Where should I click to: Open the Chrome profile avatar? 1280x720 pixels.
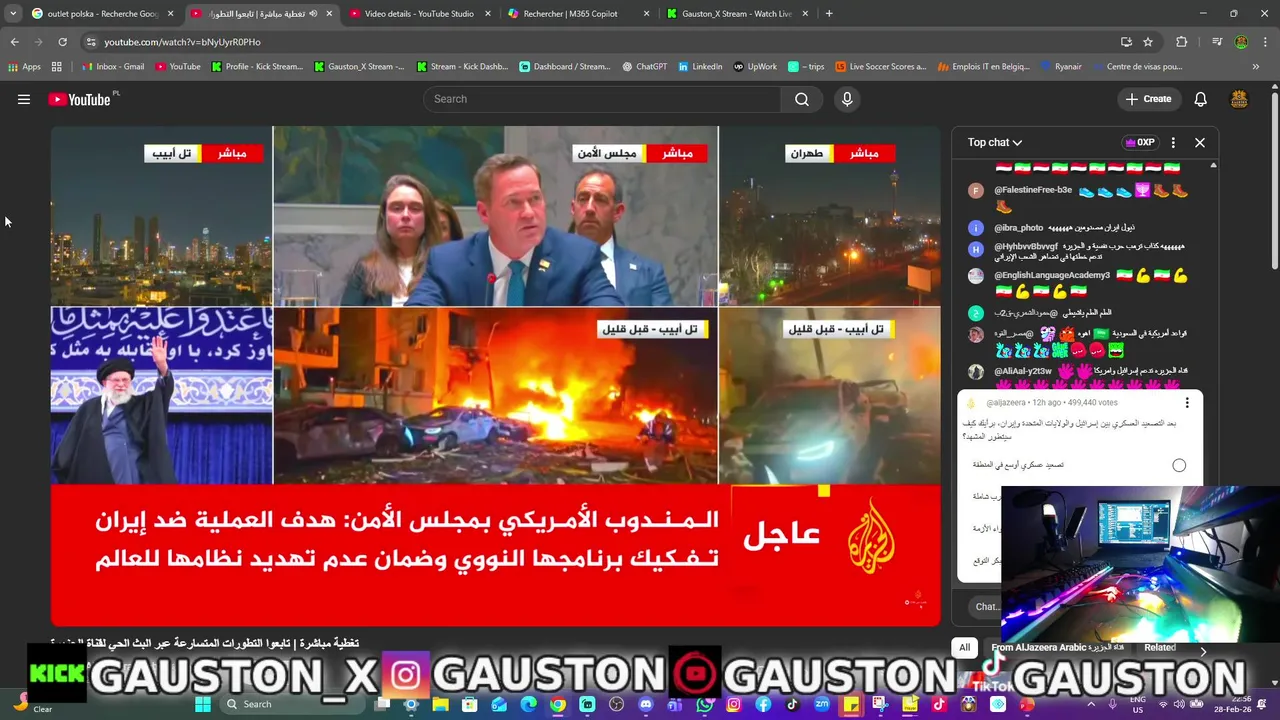(x=1241, y=42)
